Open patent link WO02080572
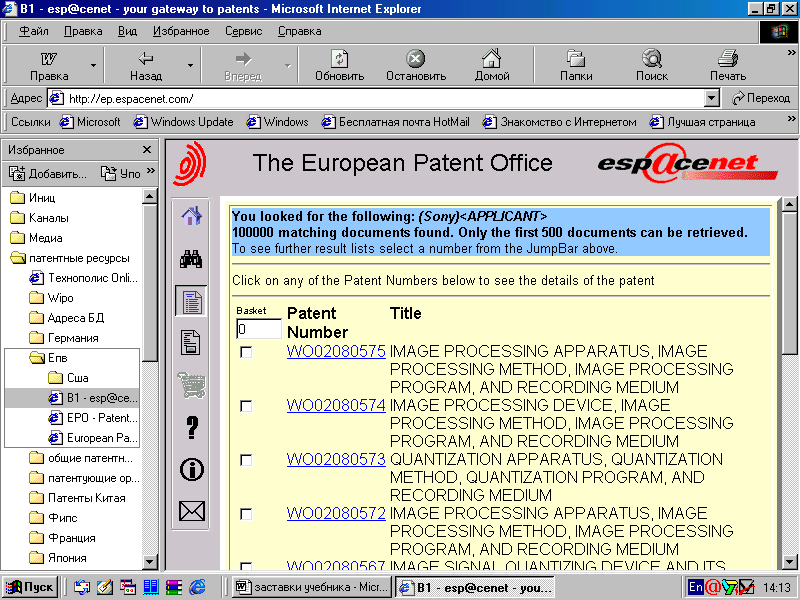The image size is (800, 600). (336, 514)
